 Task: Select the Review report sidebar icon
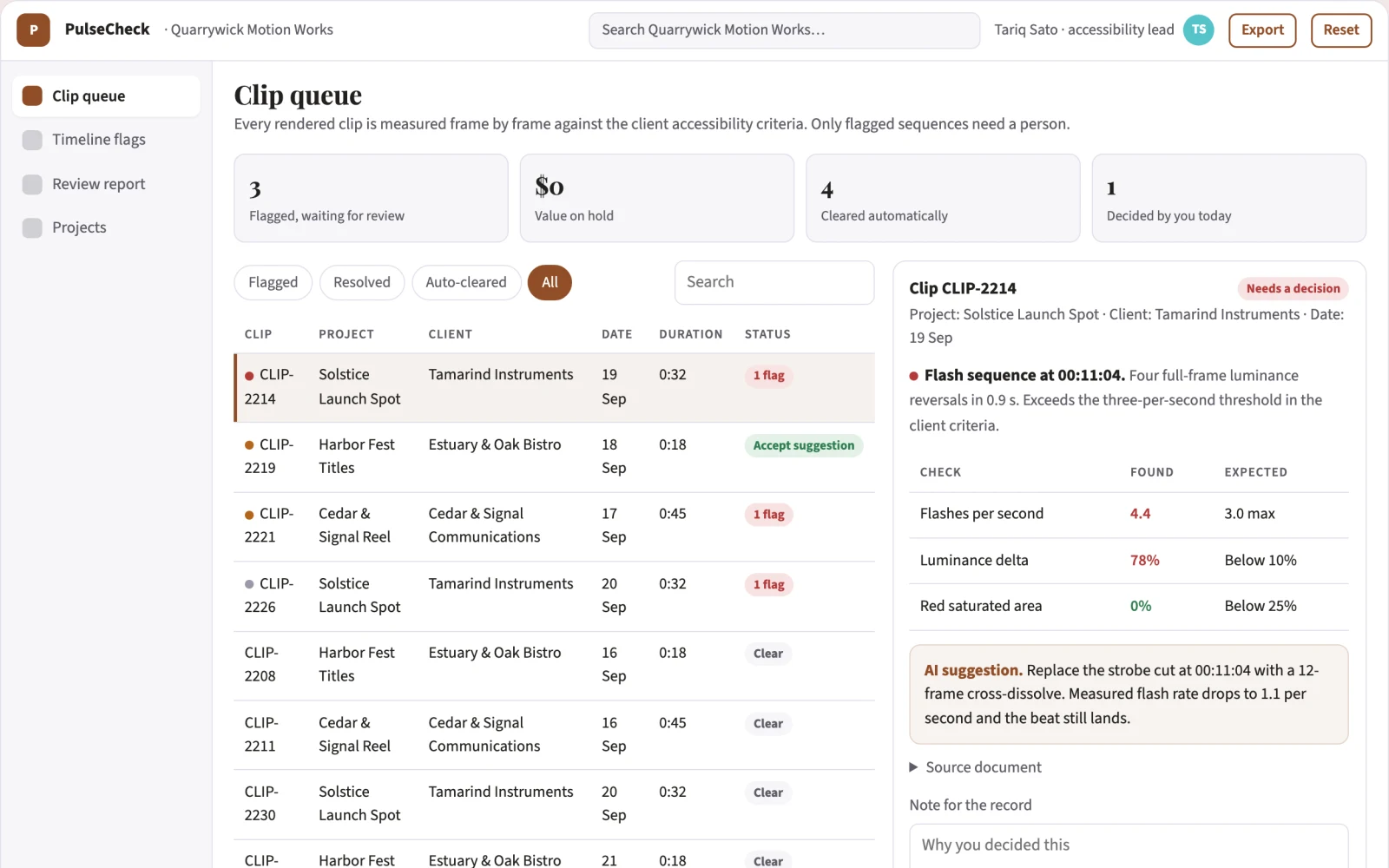click(x=32, y=184)
